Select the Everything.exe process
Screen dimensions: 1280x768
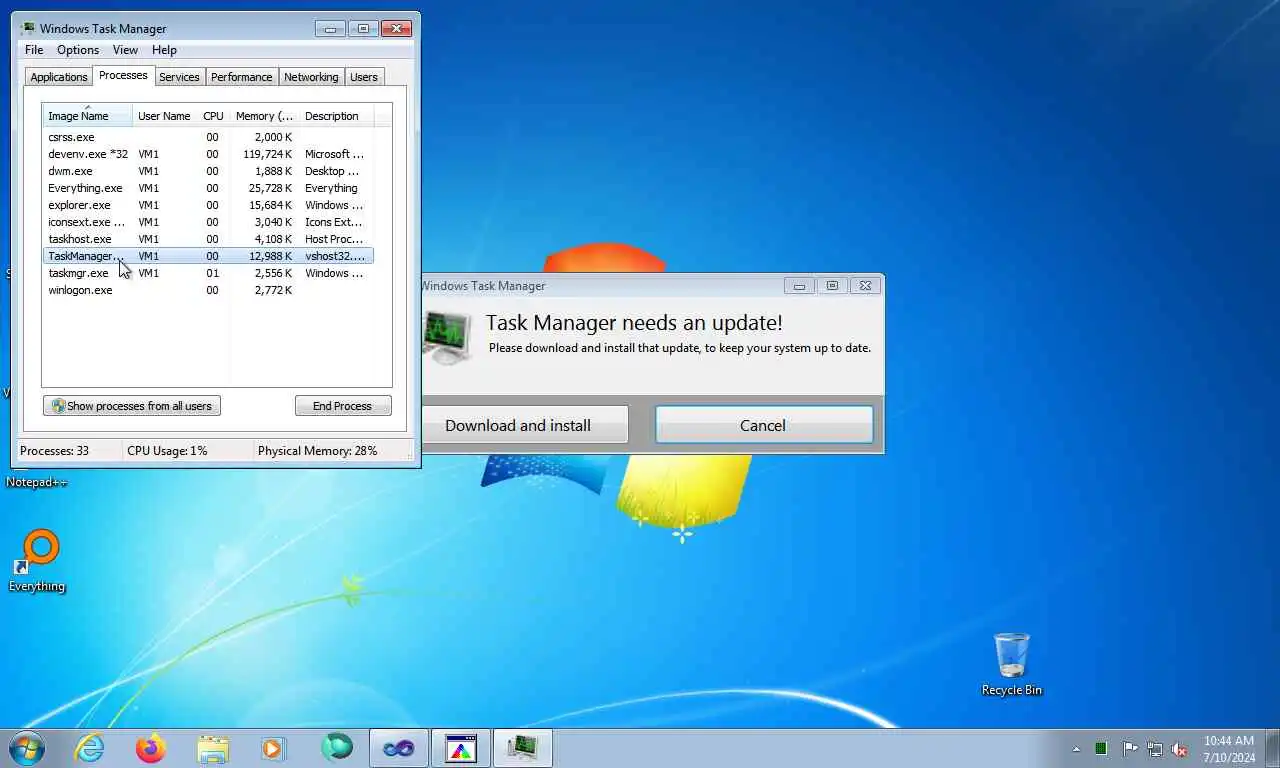208,188
